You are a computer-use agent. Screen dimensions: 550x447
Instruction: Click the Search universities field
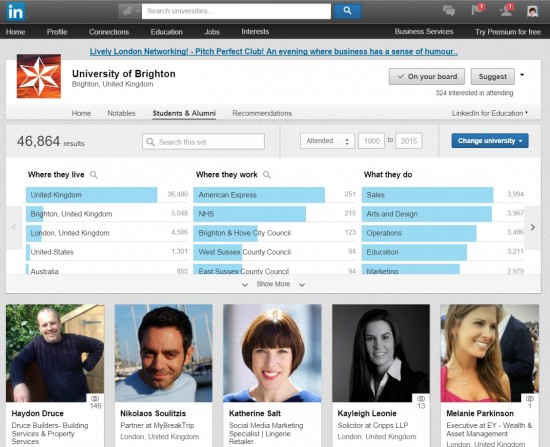tap(236, 11)
